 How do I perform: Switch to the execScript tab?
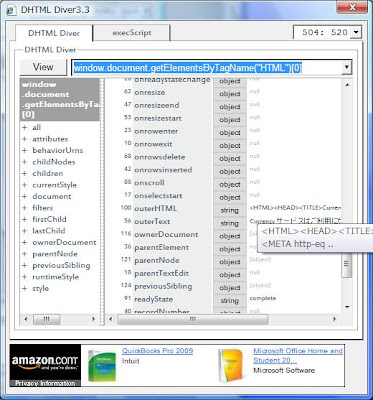coord(132,33)
